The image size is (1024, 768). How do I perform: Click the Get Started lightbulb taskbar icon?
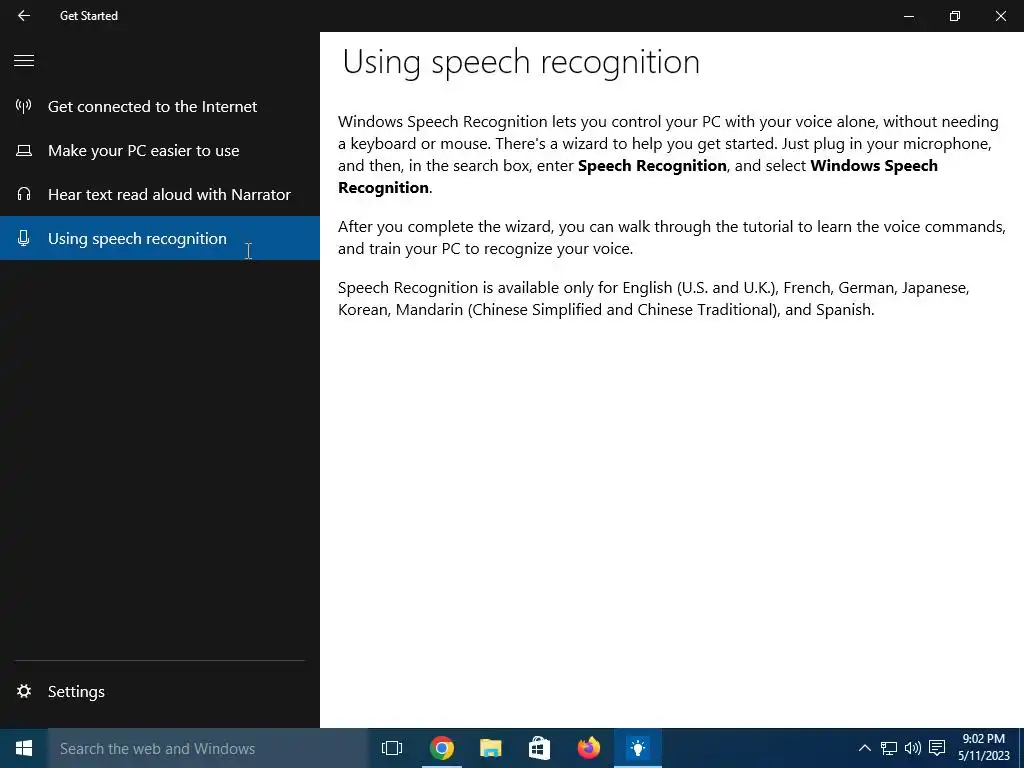pos(638,748)
